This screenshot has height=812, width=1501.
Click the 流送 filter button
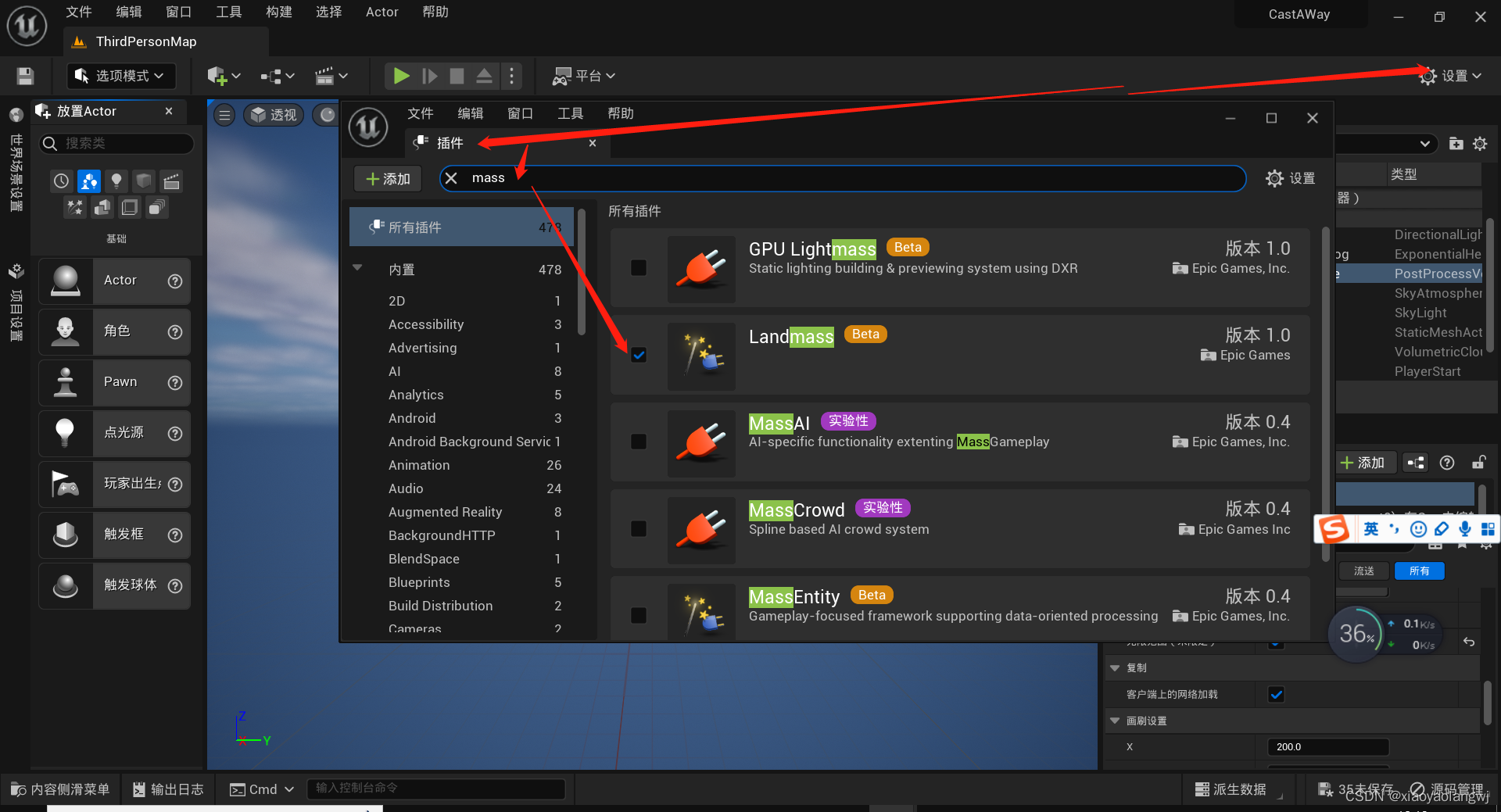1363,571
